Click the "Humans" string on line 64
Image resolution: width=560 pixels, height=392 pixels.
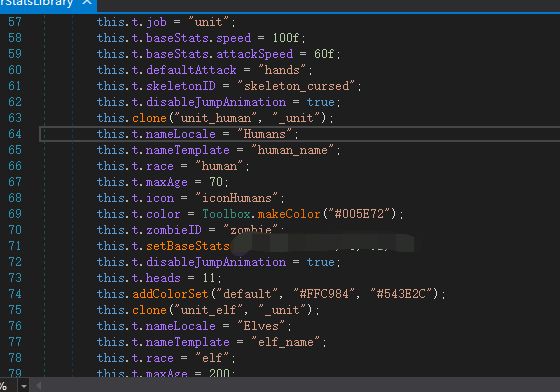click(265, 134)
